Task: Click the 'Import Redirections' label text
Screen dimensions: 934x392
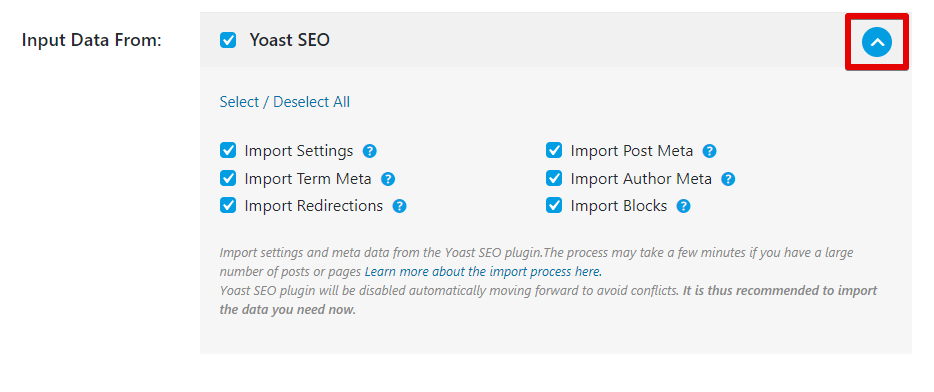Action: 314,206
